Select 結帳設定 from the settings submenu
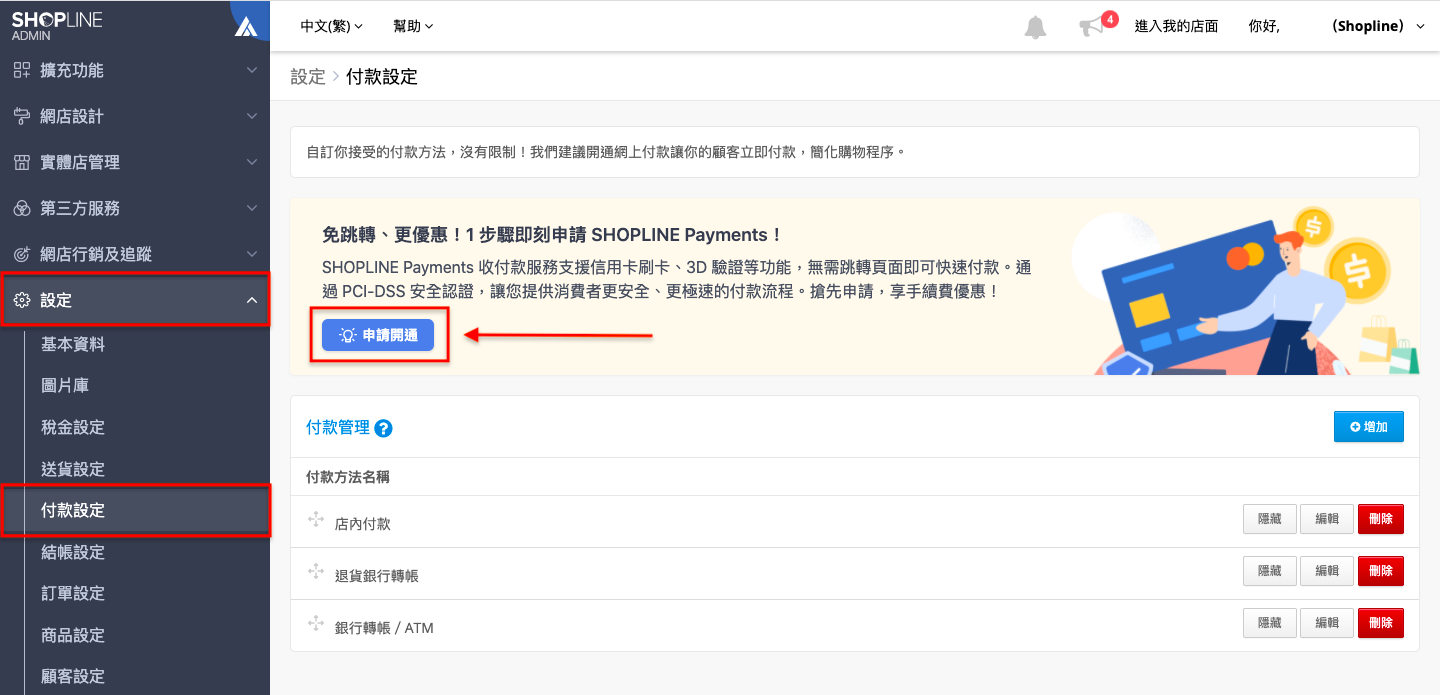The image size is (1440, 695). pos(73,552)
